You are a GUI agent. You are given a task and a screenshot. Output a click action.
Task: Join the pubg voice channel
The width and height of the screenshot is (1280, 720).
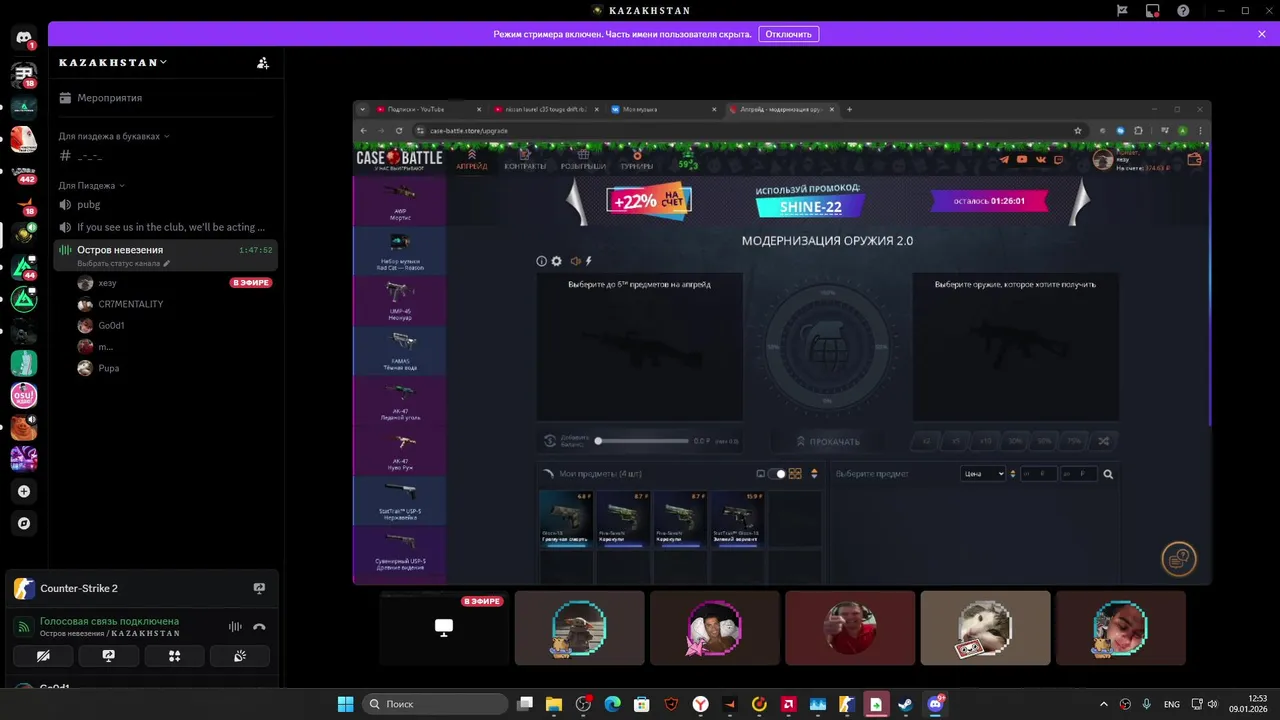tap(165, 205)
